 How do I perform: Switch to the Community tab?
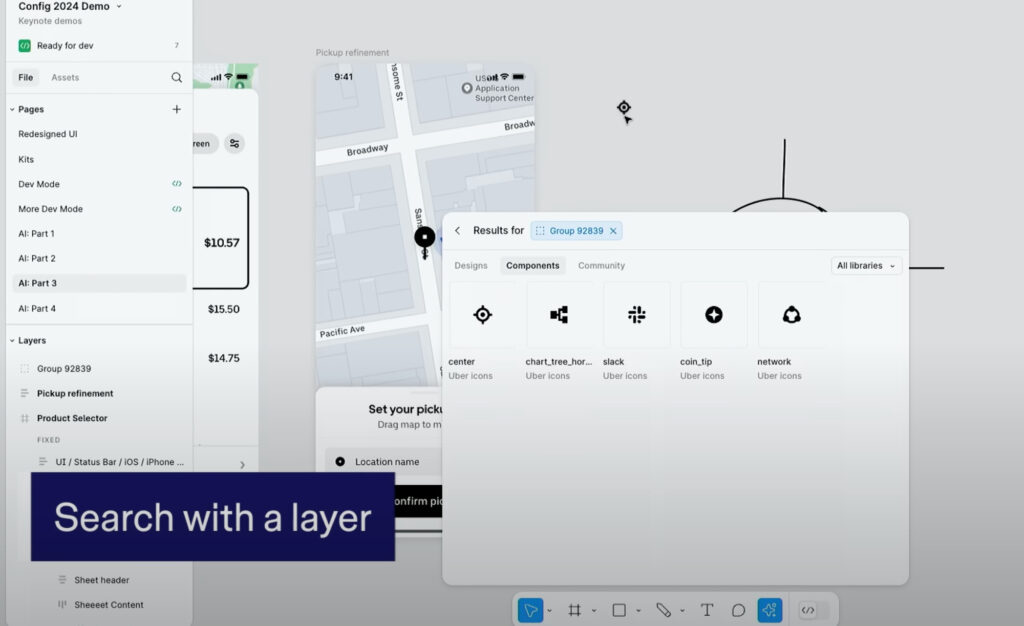pos(601,266)
